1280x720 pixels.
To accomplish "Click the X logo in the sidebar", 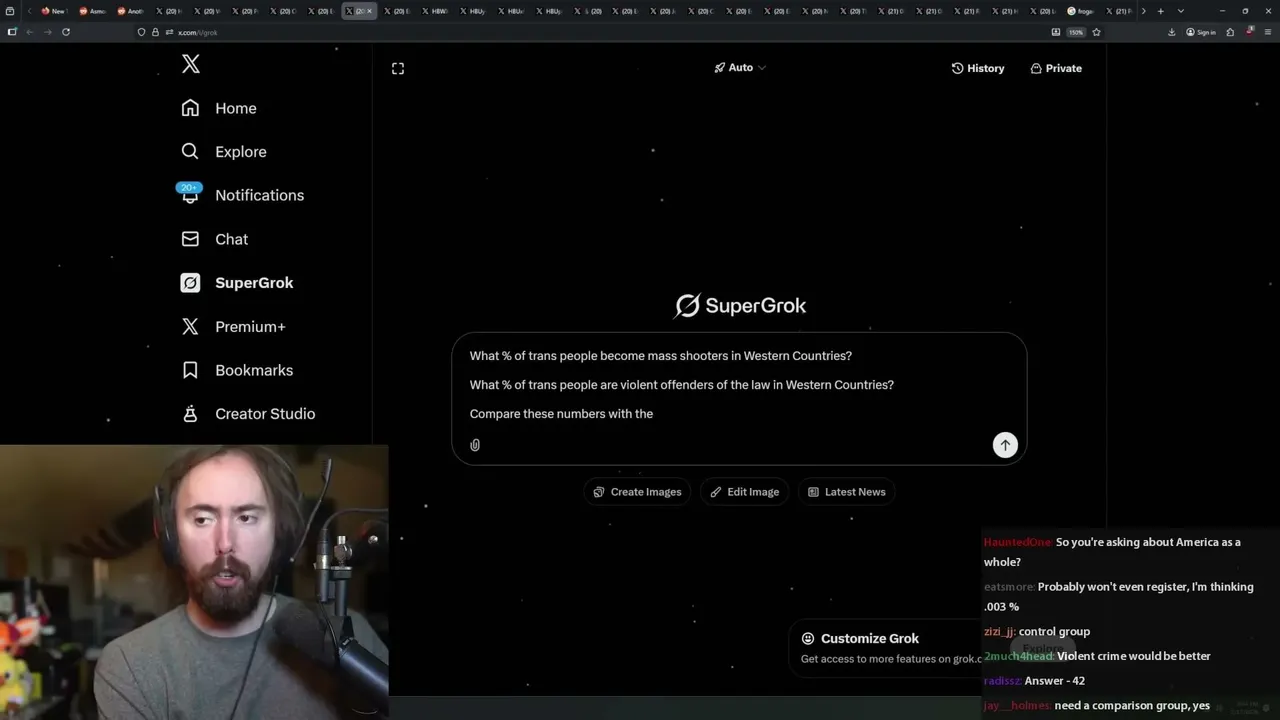I will click(191, 64).
